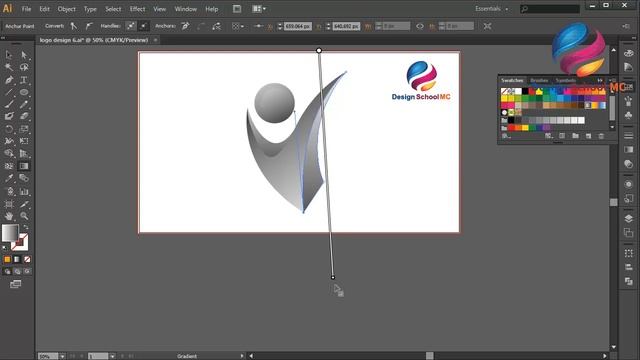Pick the Magic Wand tool

tap(9, 67)
